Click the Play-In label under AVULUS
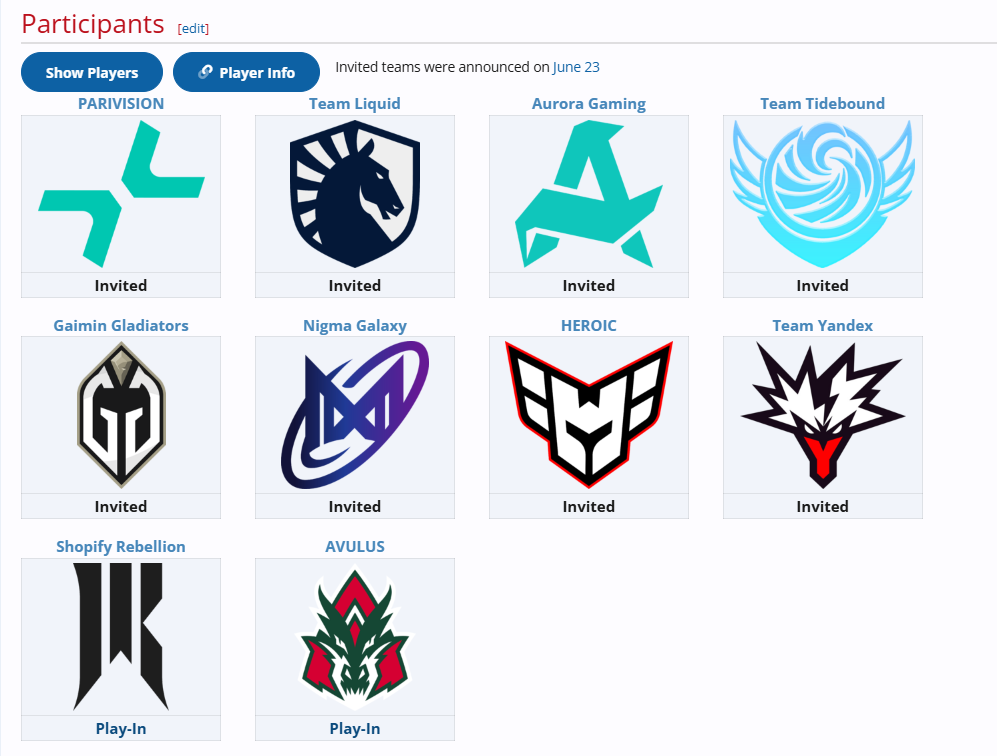 (x=355, y=729)
